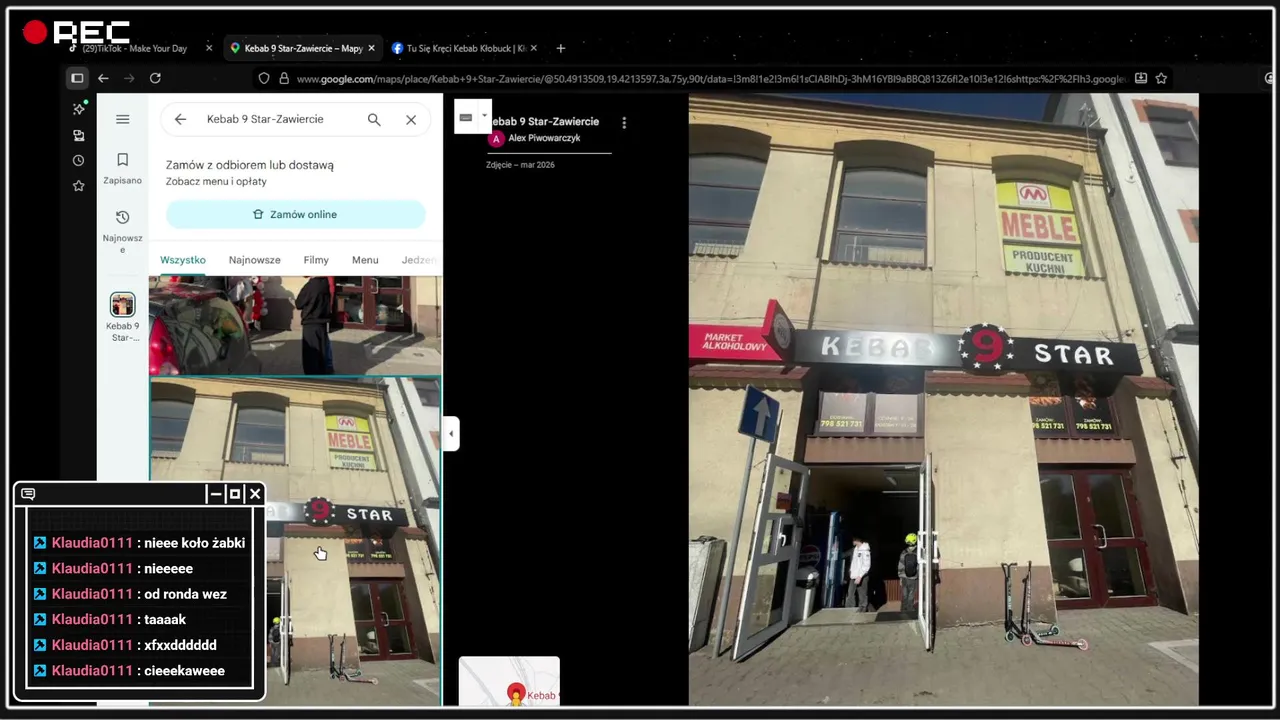
Task: Click chat message "xfxxdddddd"
Action: coord(180,645)
